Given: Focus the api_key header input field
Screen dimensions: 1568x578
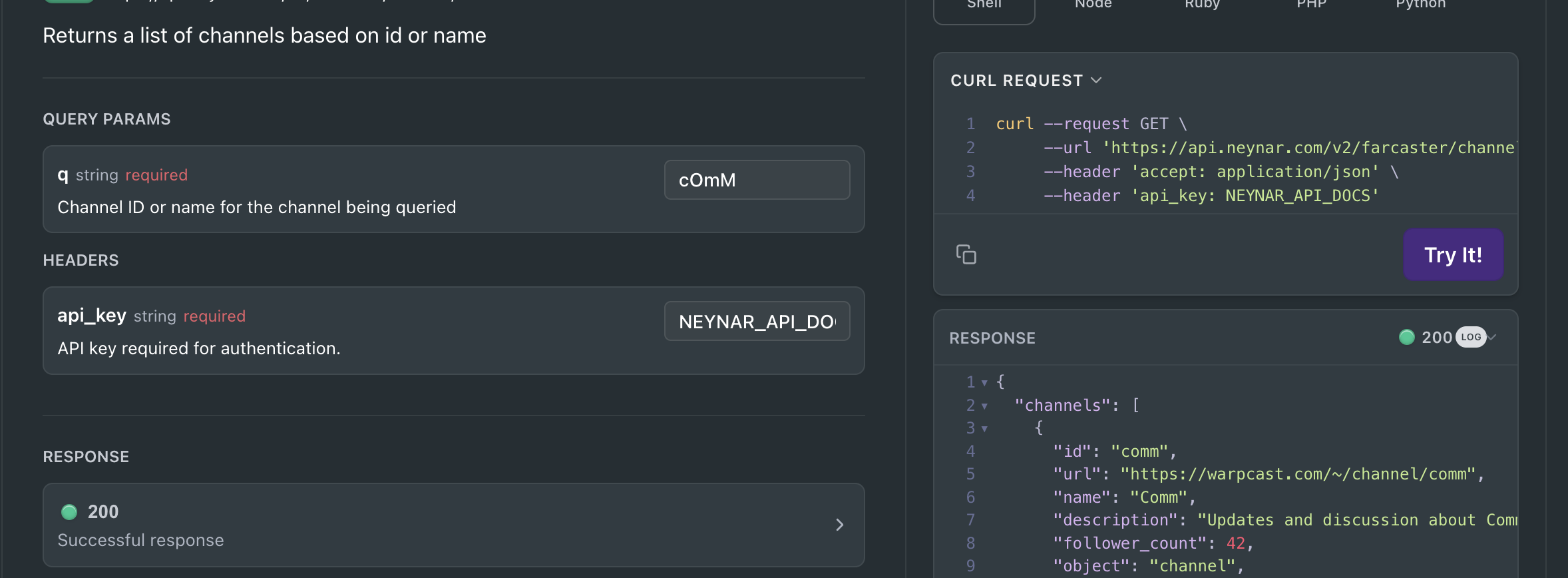Looking at the screenshot, I should [757, 321].
